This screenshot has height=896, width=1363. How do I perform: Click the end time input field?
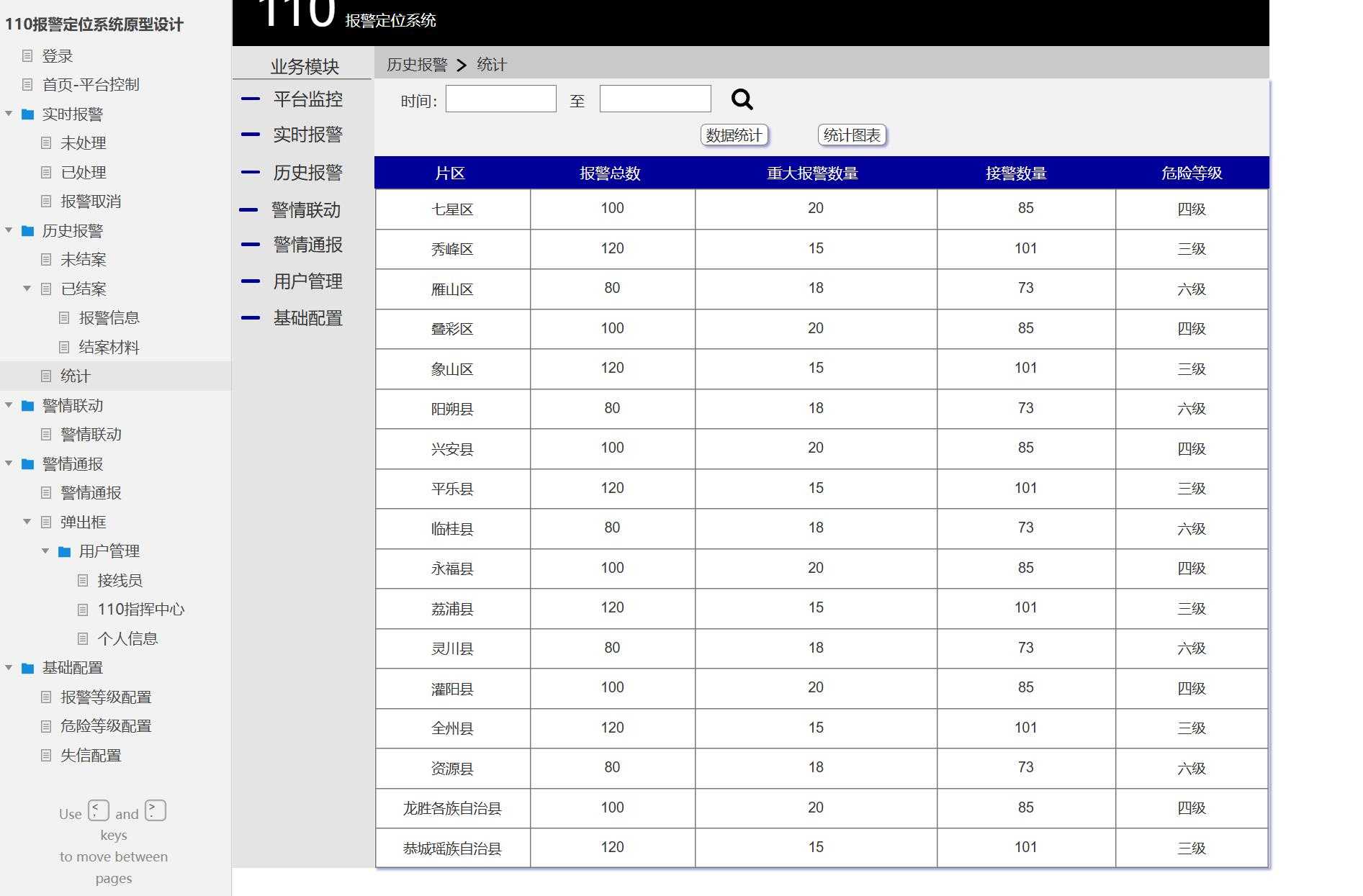click(655, 99)
